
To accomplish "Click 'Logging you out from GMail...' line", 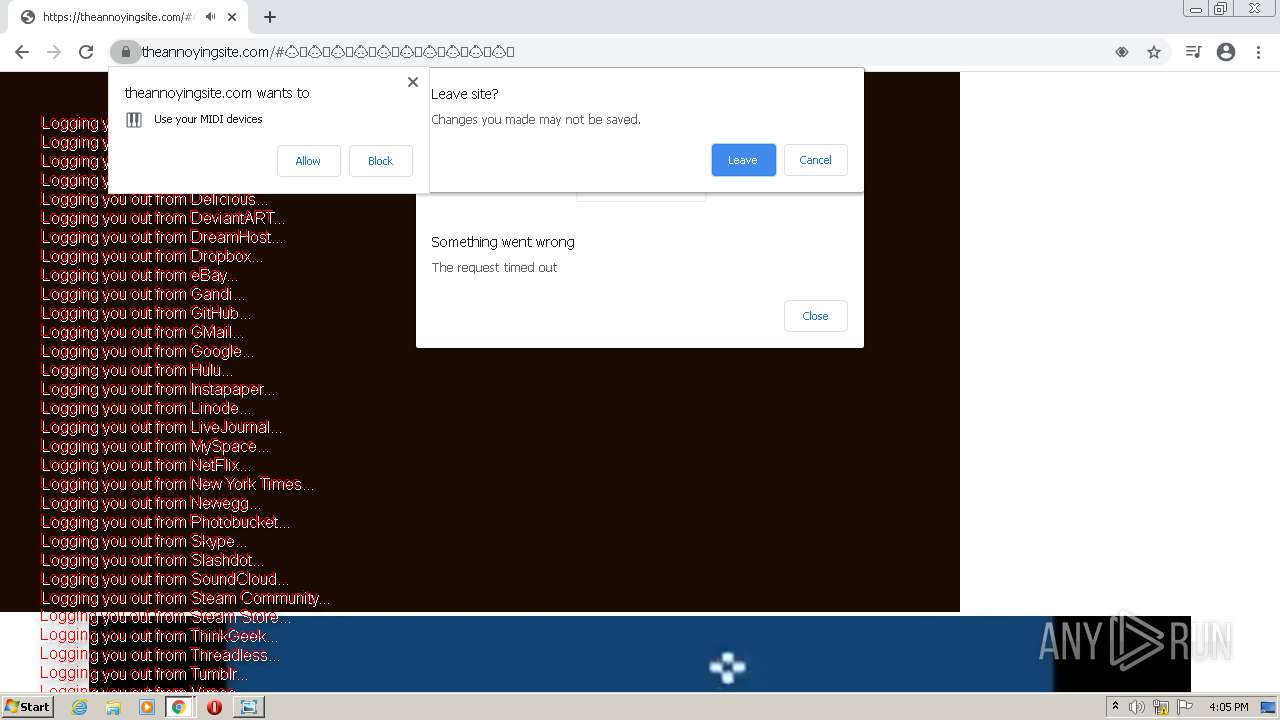I will 142,332.
